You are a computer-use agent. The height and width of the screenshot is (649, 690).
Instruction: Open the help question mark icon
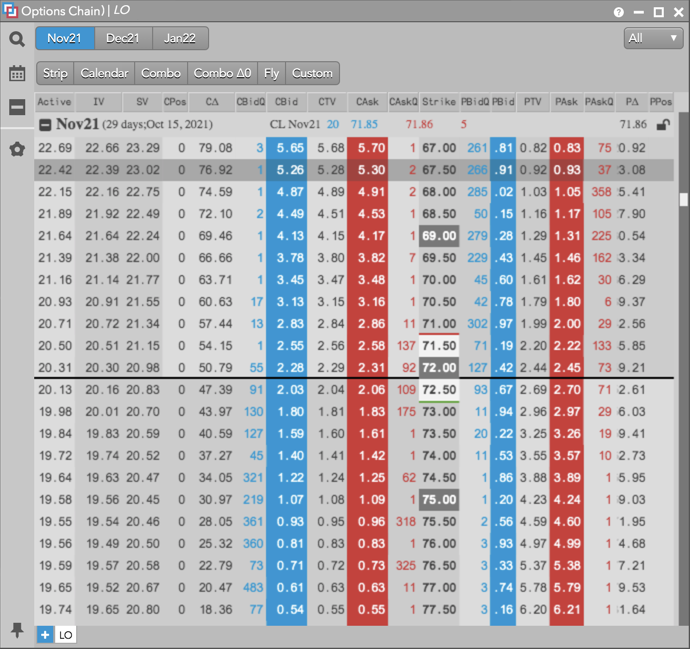[619, 12]
